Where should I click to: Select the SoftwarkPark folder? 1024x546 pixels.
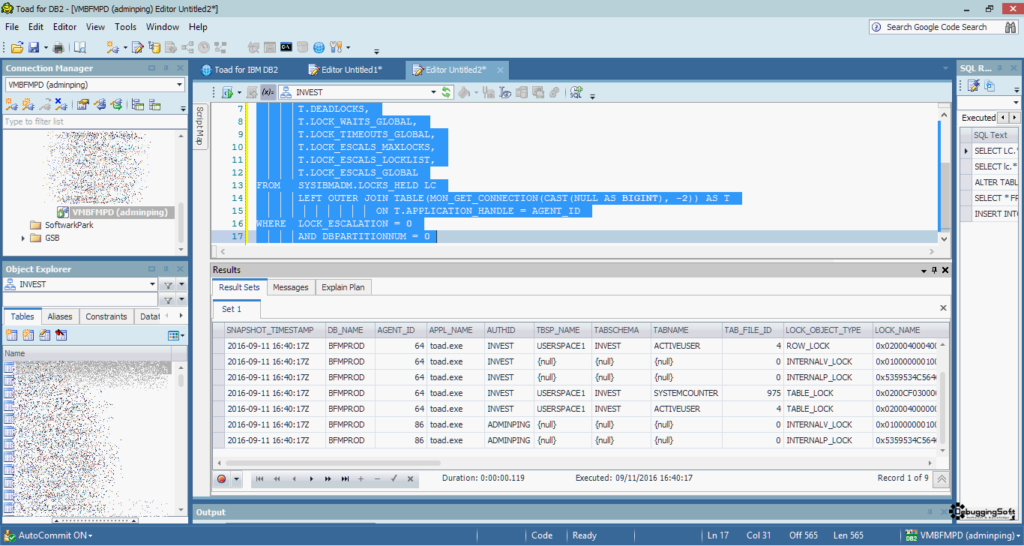click(x=69, y=225)
